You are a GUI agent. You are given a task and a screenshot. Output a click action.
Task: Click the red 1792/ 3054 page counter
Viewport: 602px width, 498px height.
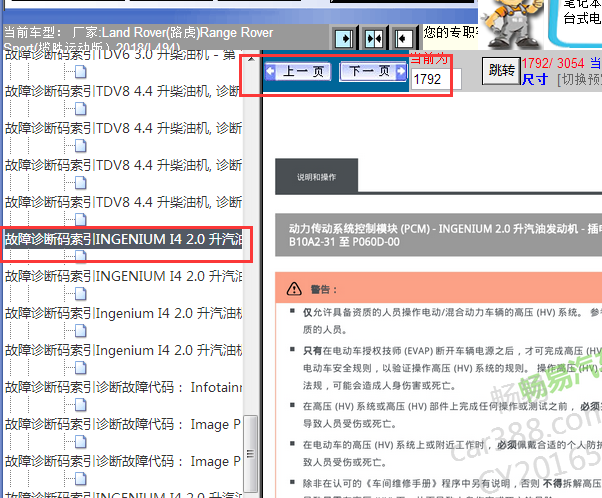[553, 63]
